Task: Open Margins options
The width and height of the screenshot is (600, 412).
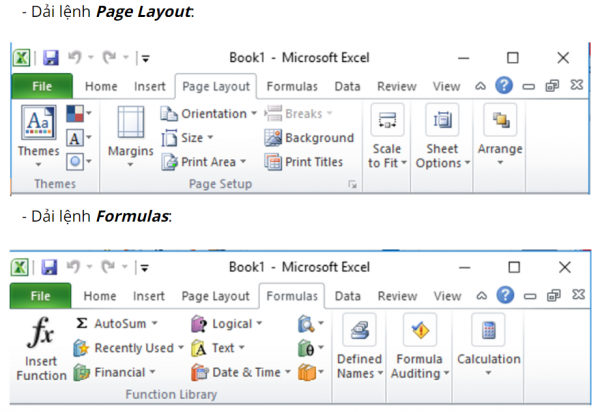Action: (130, 137)
